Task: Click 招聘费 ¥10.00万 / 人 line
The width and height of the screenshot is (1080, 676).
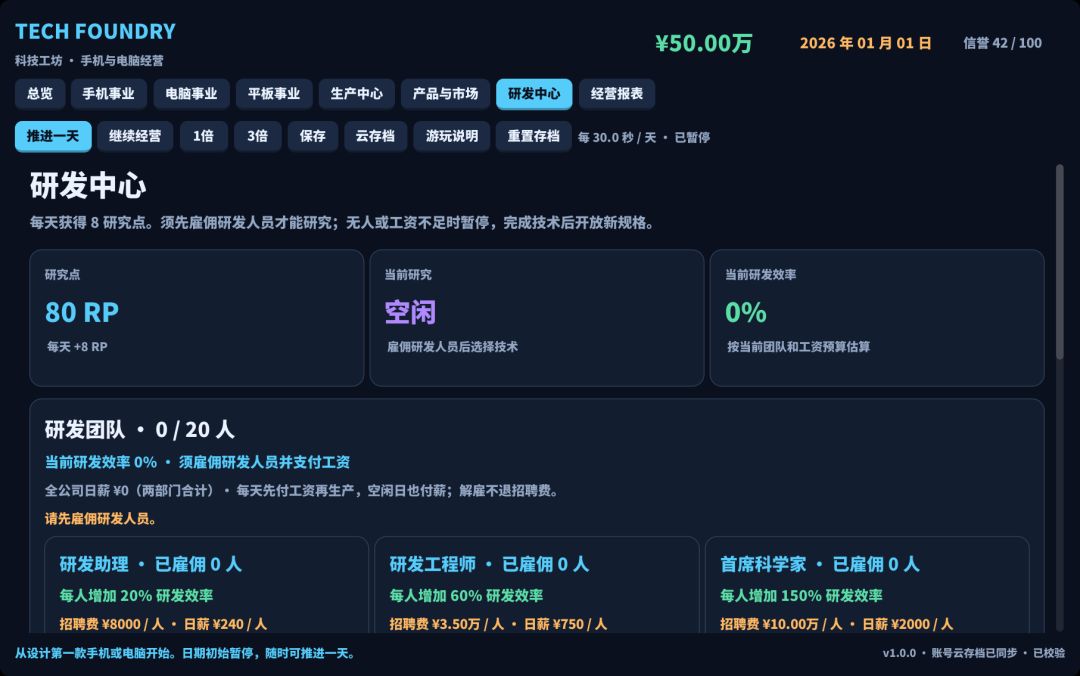Action: 837,624
